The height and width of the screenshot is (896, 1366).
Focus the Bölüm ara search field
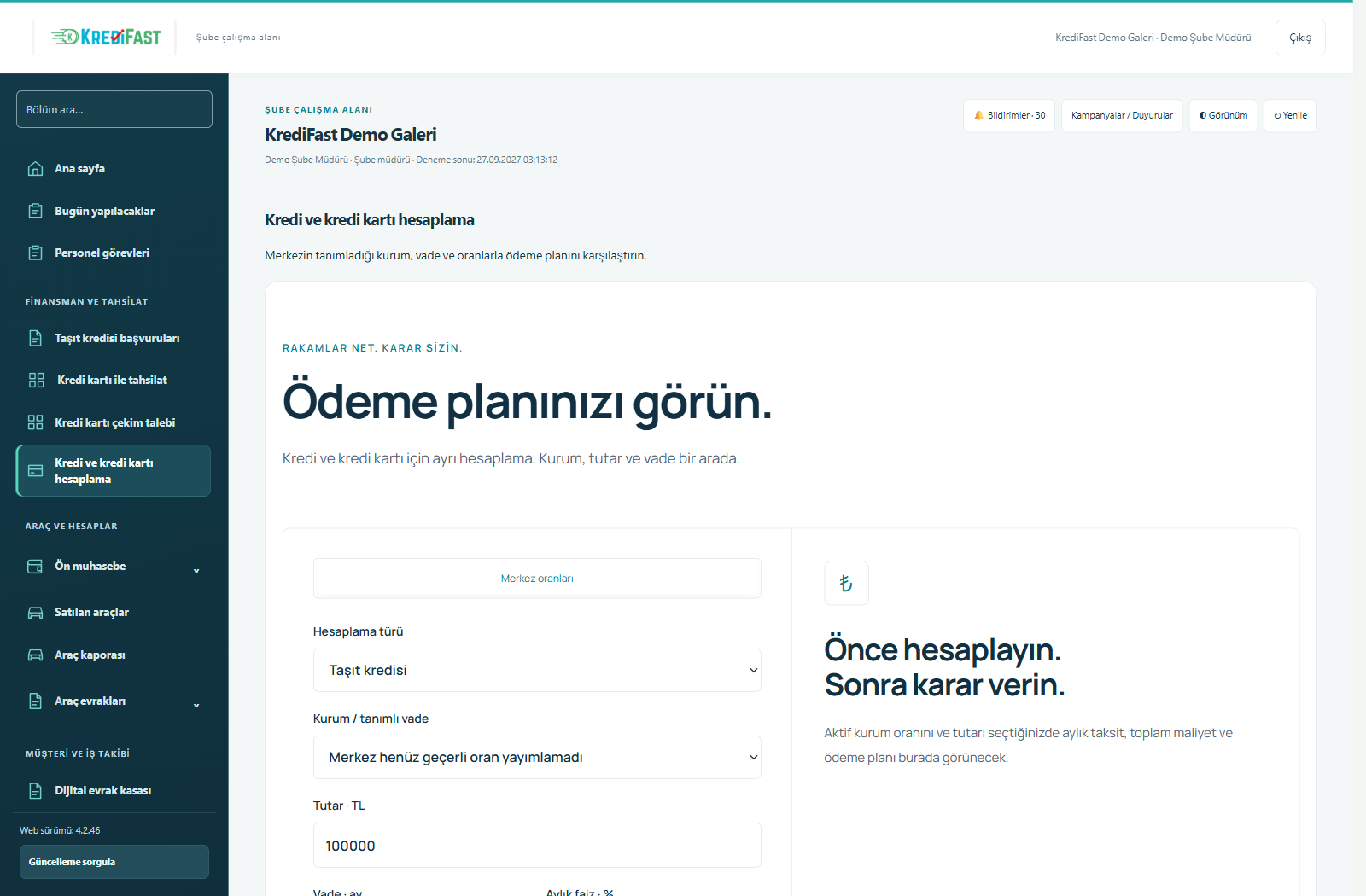click(114, 109)
